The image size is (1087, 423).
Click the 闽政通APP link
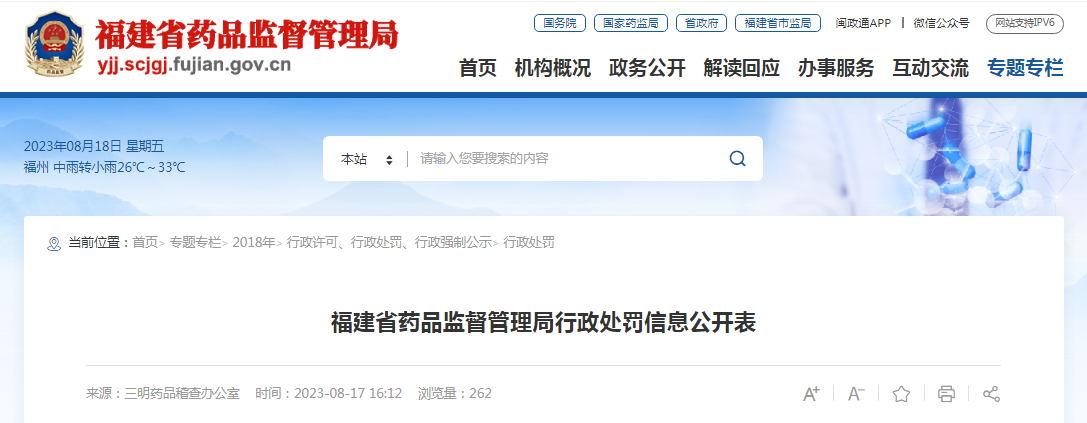[863, 23]
